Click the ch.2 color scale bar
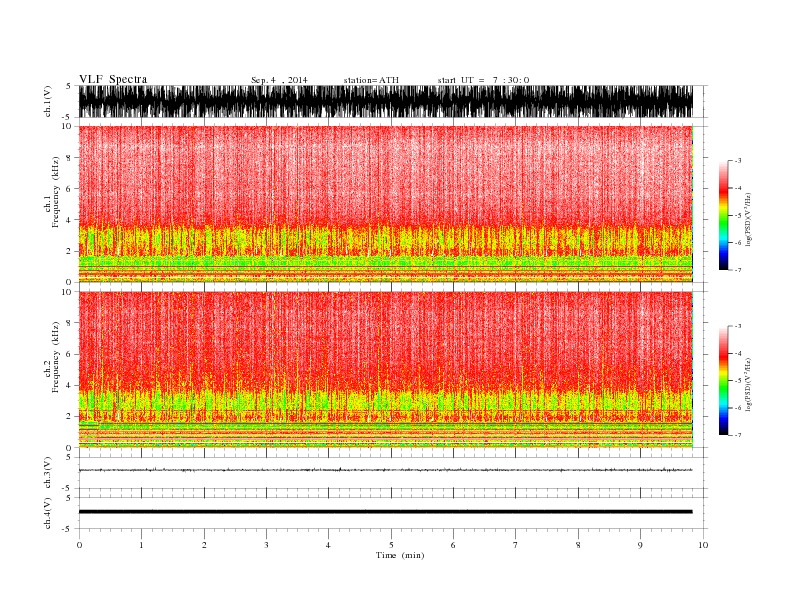The height and width of the screenshot is (612, 792). tap(723, 380)
